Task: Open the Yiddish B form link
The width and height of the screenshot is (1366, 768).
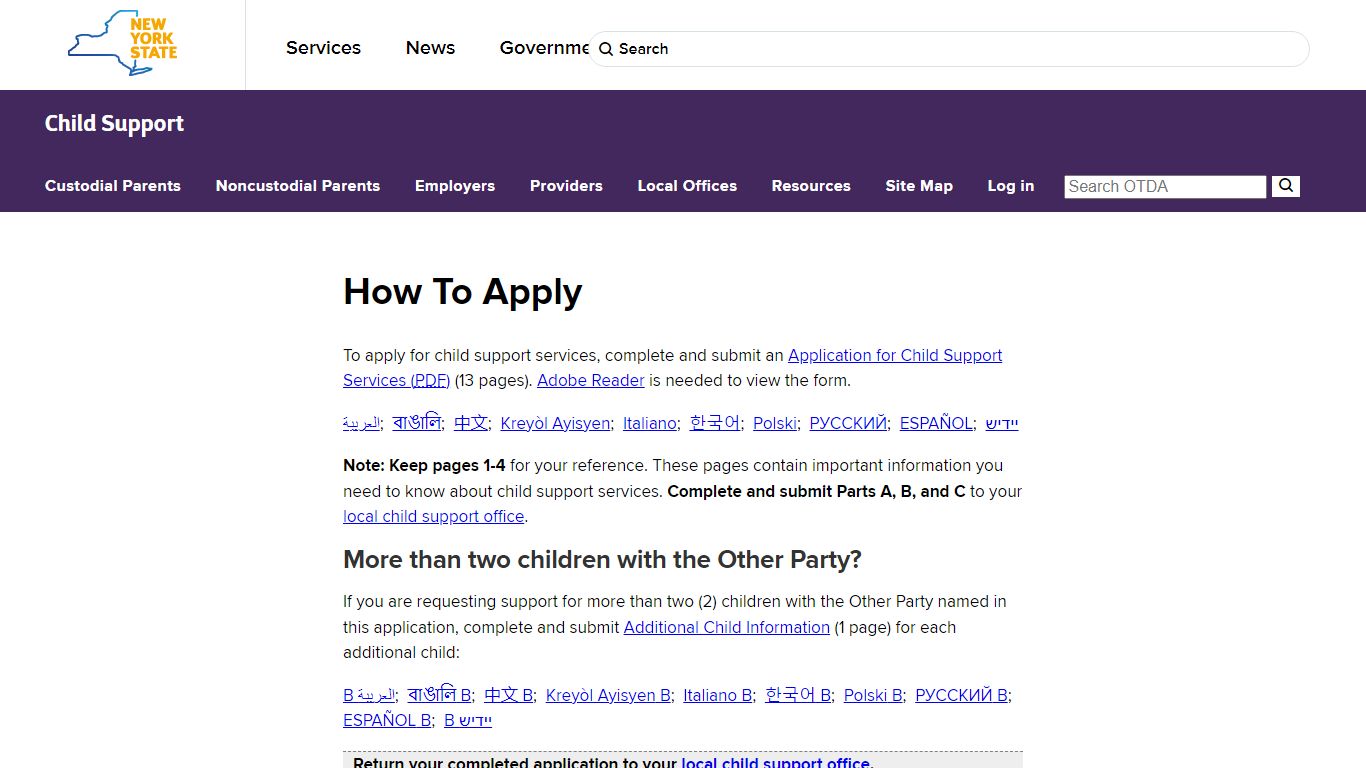Action: tap(468, 720)
